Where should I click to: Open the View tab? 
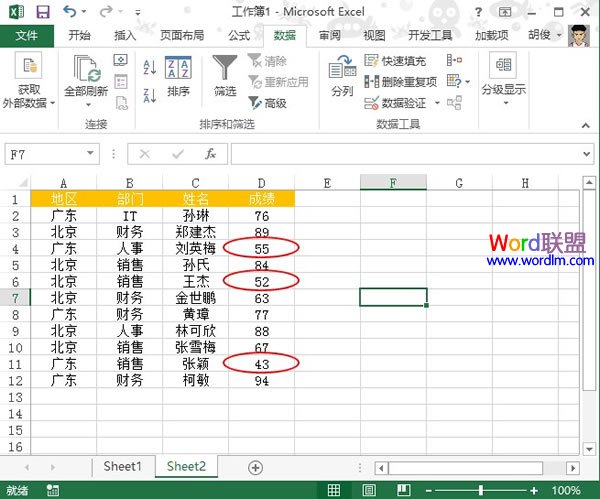pos(374,36)
